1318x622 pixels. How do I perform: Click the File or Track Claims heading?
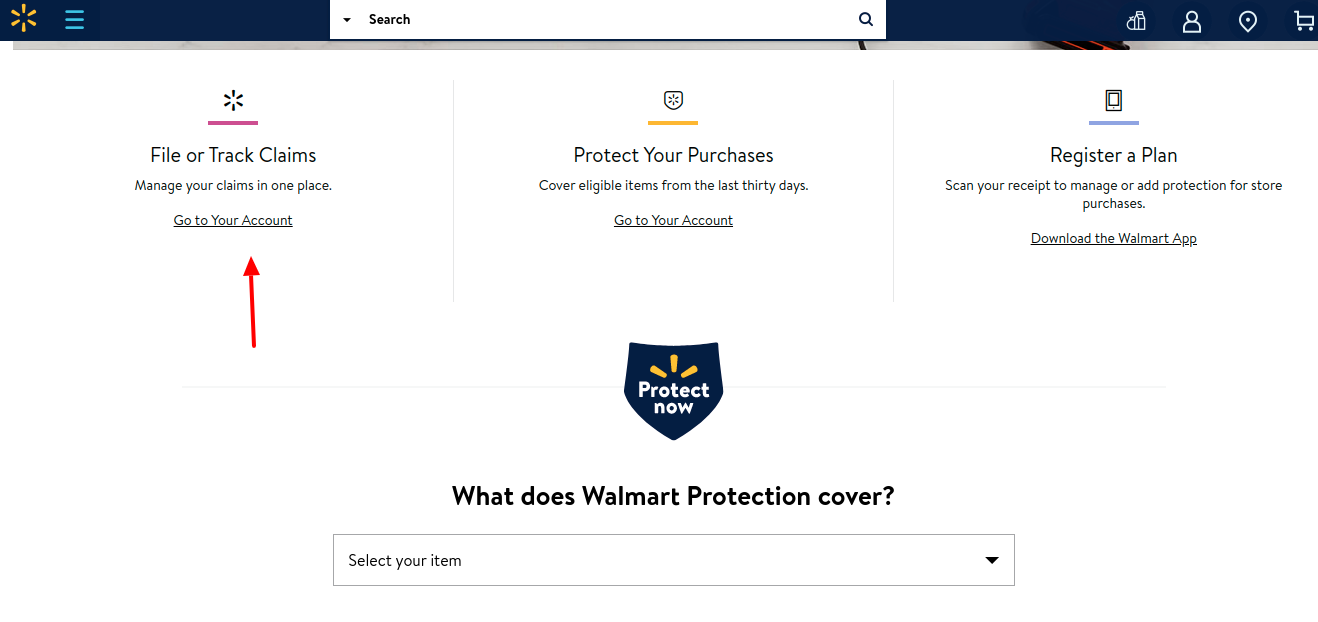(x=233, y=155)
